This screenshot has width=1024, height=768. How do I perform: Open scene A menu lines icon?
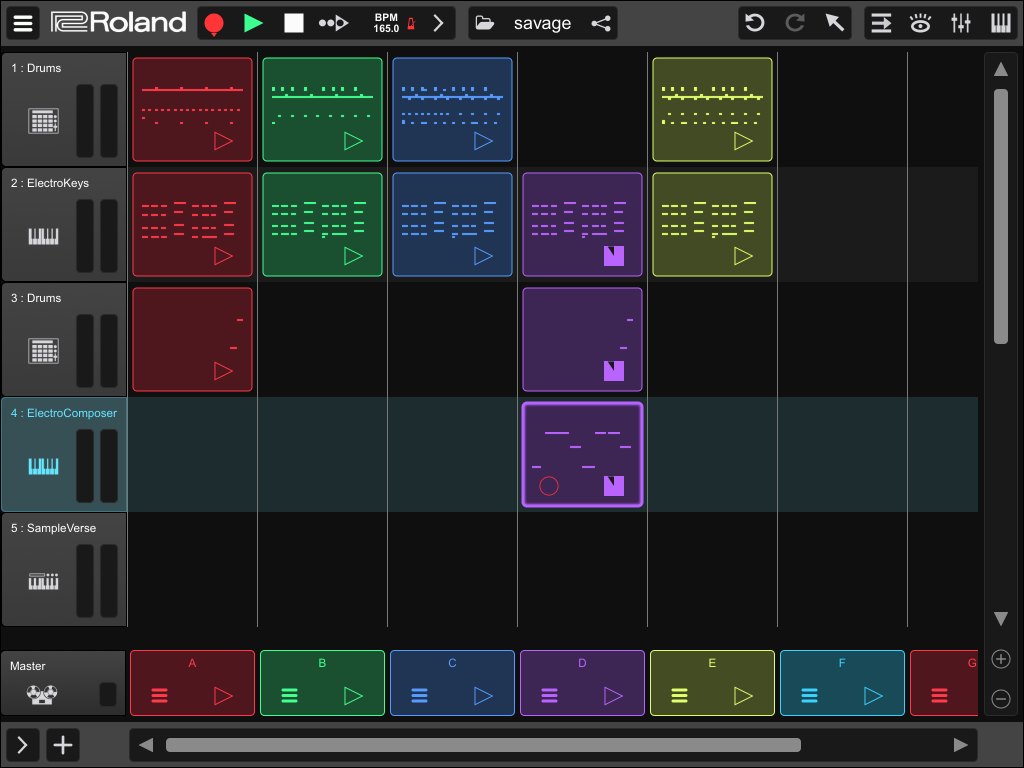[159, 696]
